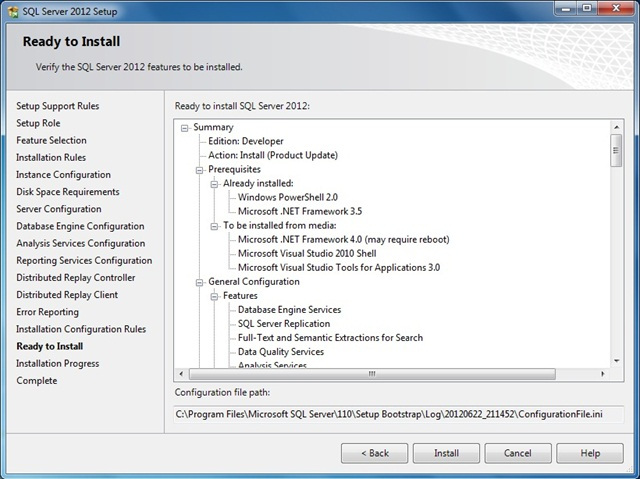Open Help for this setup page

590,453
